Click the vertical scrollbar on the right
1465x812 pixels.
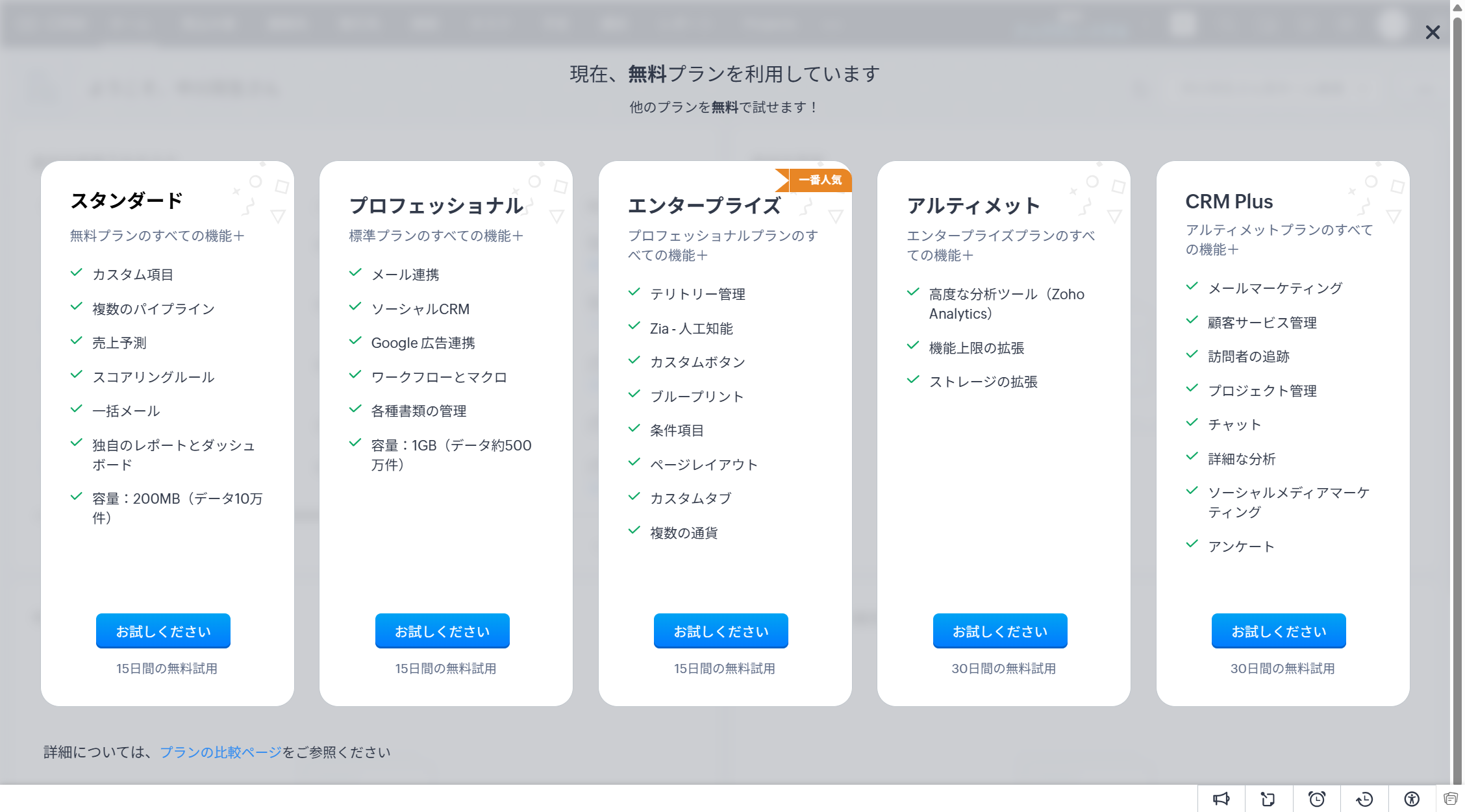[x=1458, y=389]
